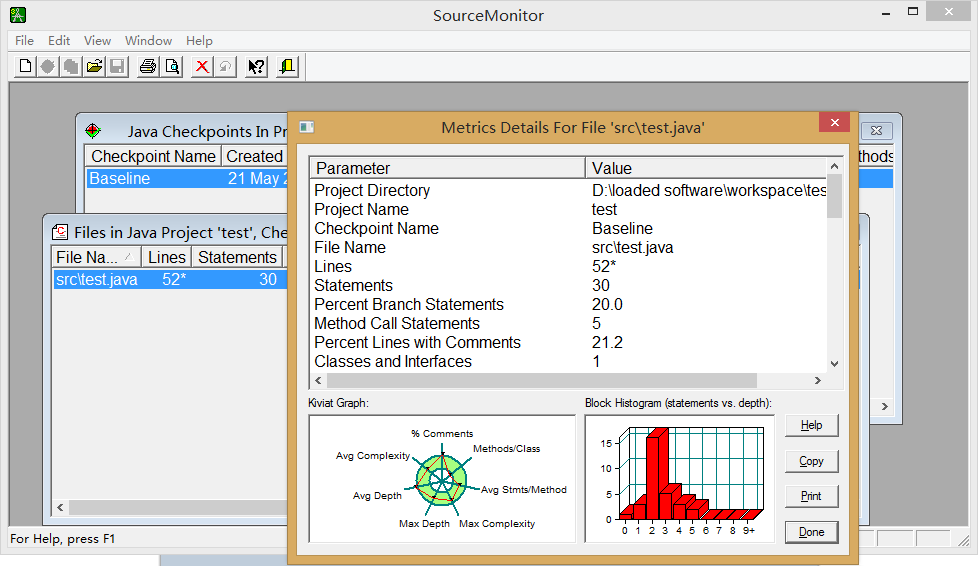Viewport: 978px width, 566px height.
Task: Click the grayed Undo toolbar icon
Action: pyautogui.click(x=225, y=66)
